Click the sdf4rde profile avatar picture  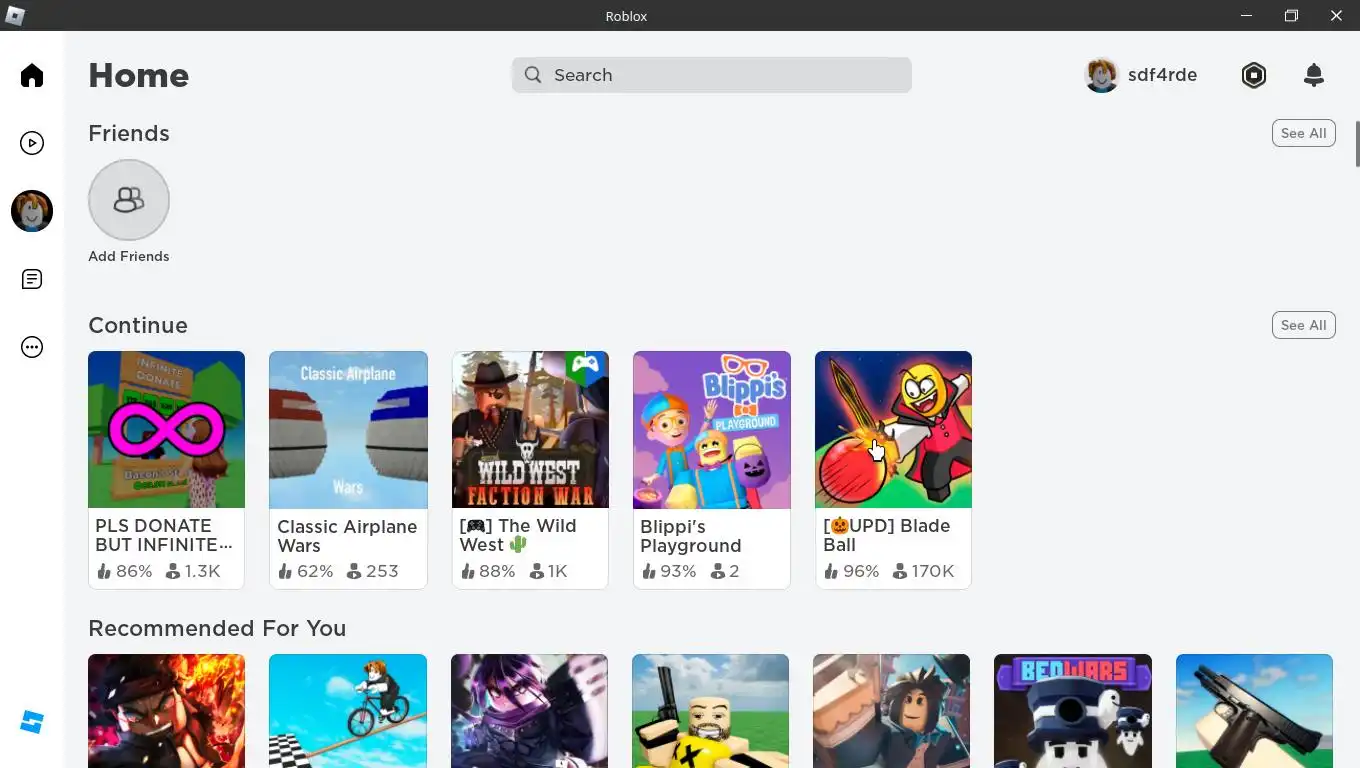[1102, 75]
